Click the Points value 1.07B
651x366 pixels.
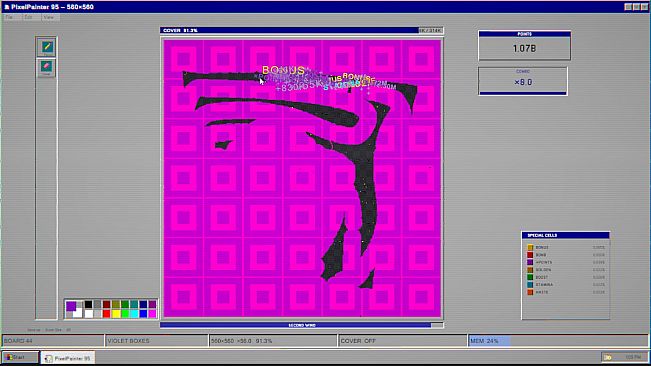click(x=524, y=49)
